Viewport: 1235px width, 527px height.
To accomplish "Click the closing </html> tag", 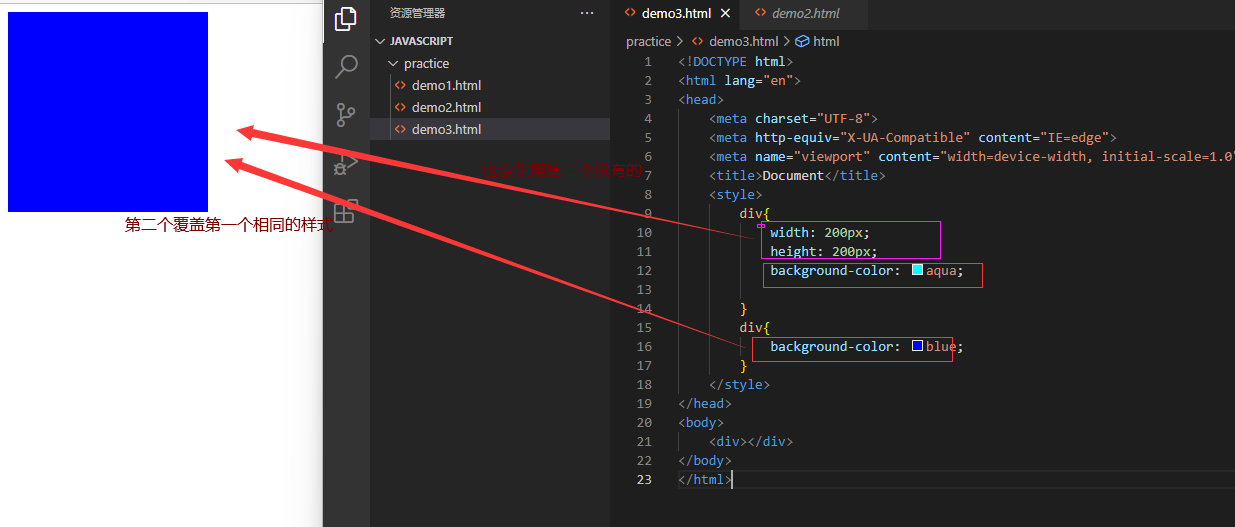I will (x=705, y=479).
